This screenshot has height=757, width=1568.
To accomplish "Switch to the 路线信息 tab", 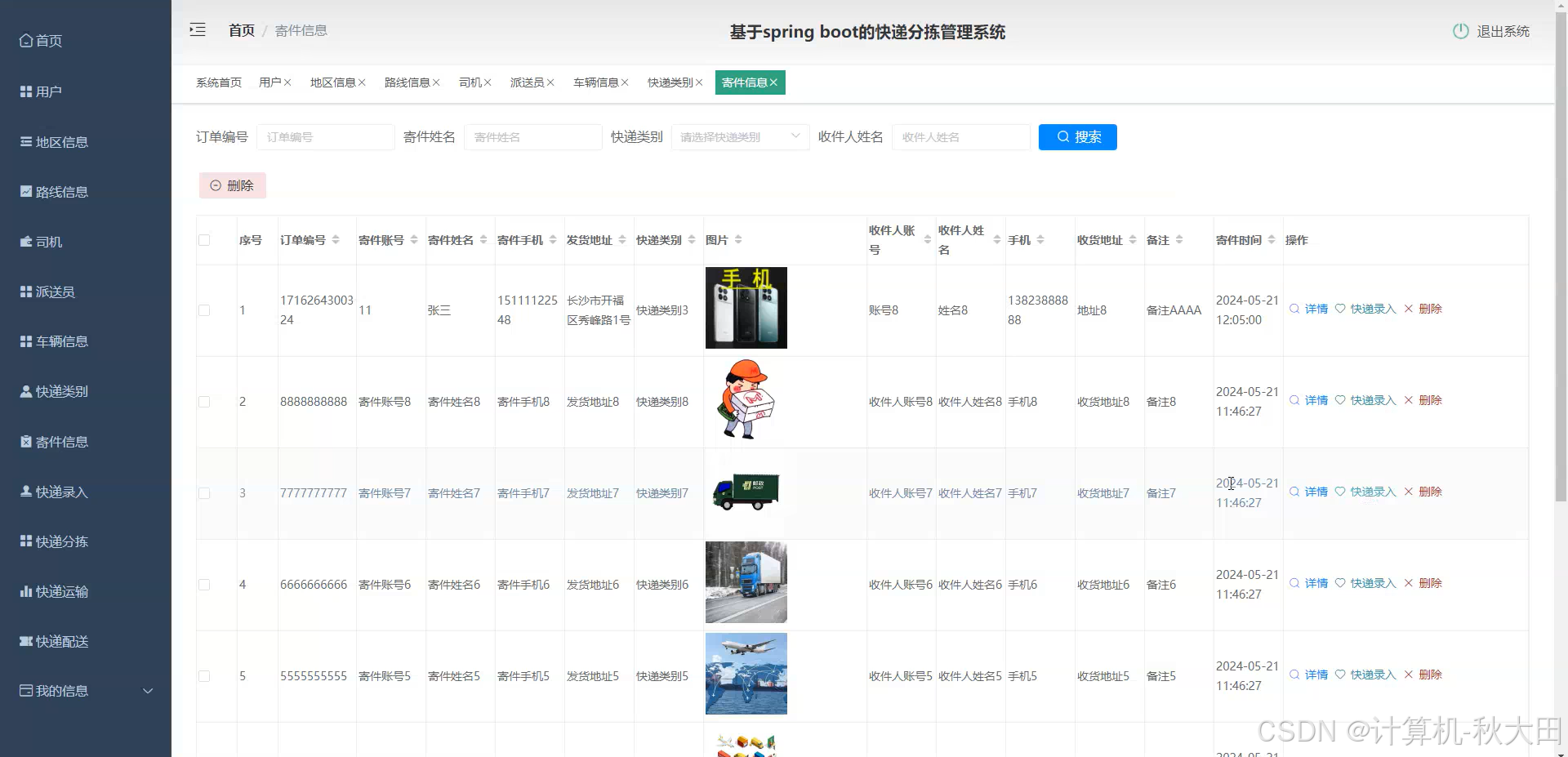I will click(x=407, y=82).
